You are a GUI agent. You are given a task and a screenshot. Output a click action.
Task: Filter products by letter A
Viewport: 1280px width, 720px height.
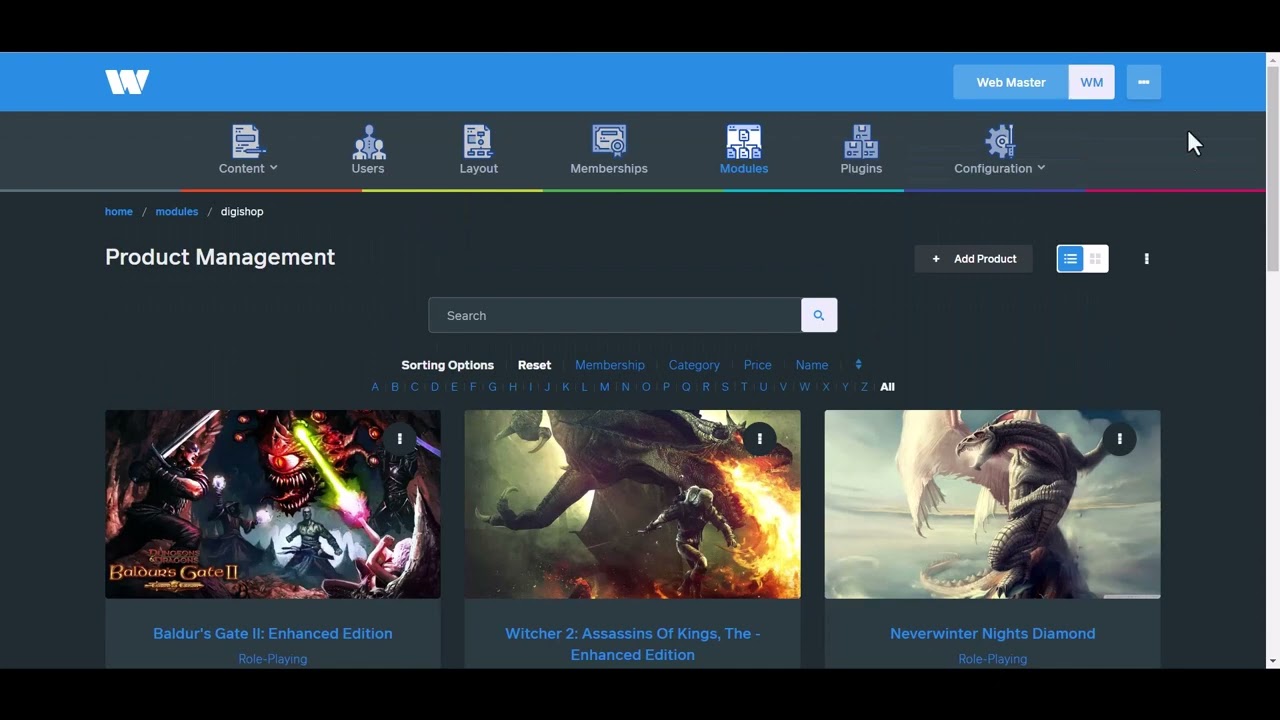pyautogui.click(x=375, y=387)
